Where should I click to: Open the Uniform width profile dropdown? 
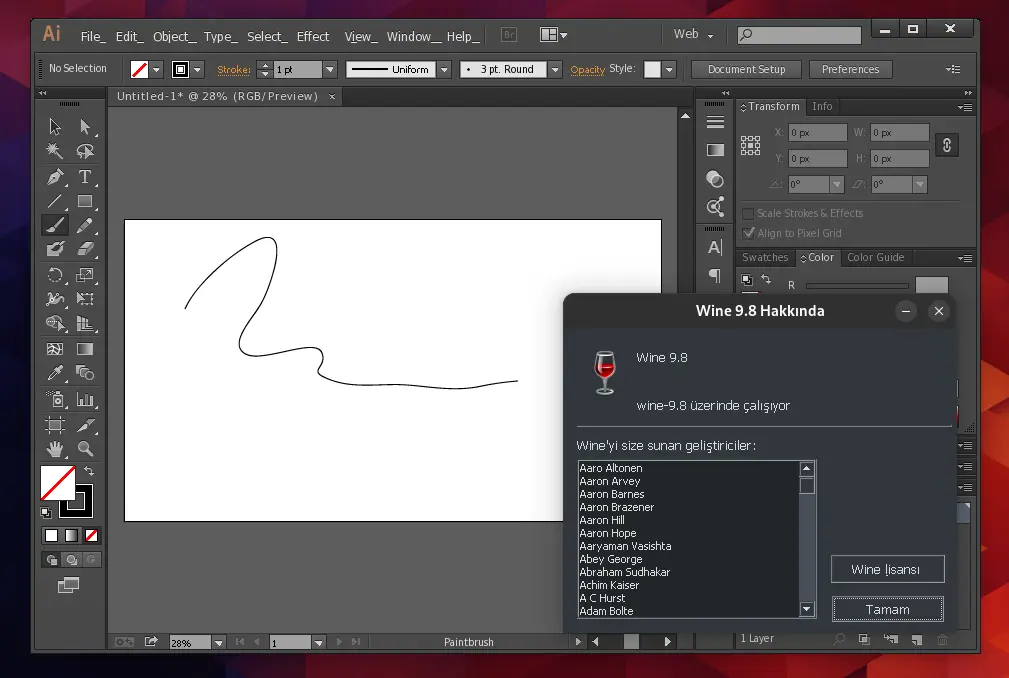[443, 69]
